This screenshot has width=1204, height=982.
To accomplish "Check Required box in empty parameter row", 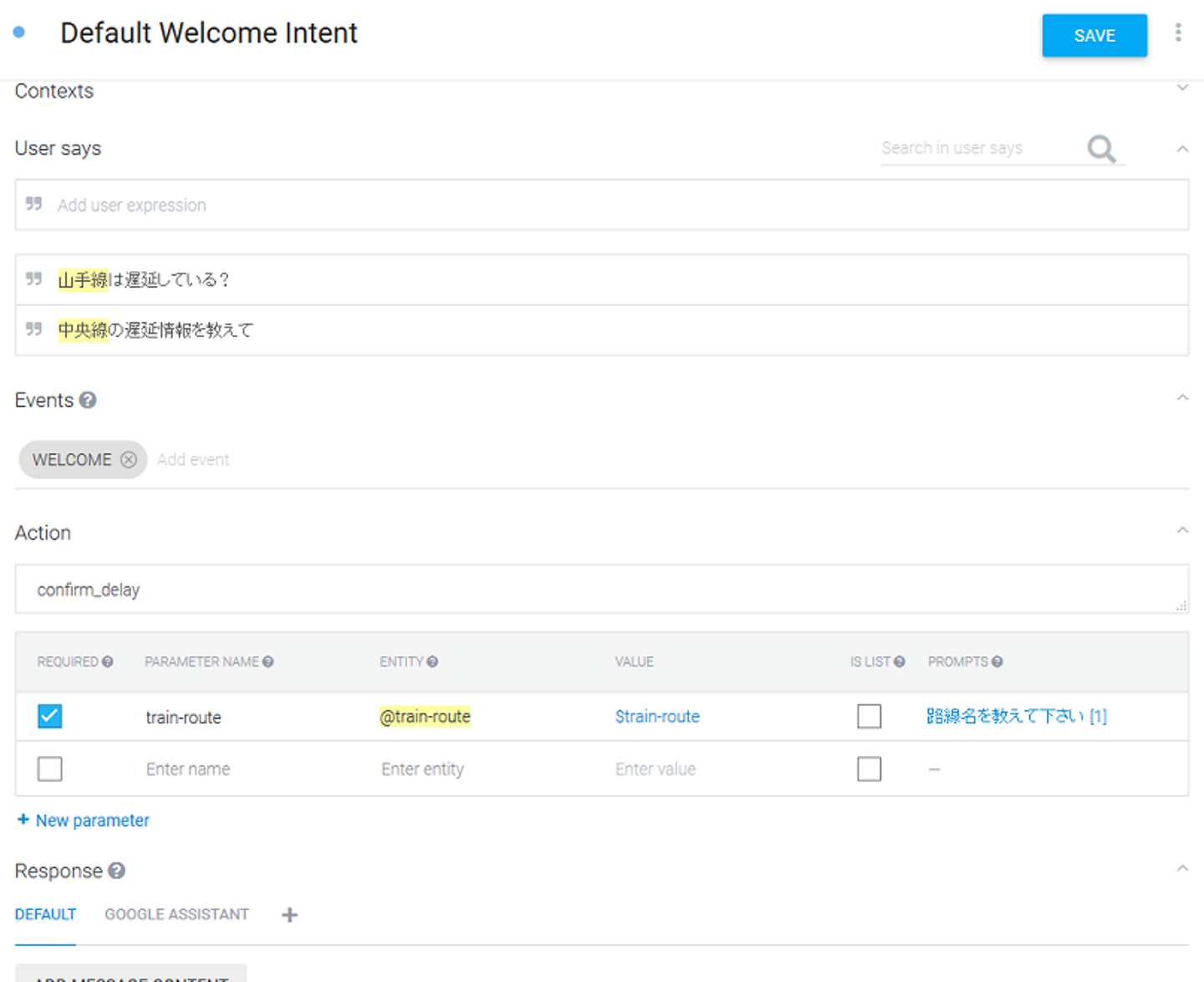I will click(x=50, y=769).
